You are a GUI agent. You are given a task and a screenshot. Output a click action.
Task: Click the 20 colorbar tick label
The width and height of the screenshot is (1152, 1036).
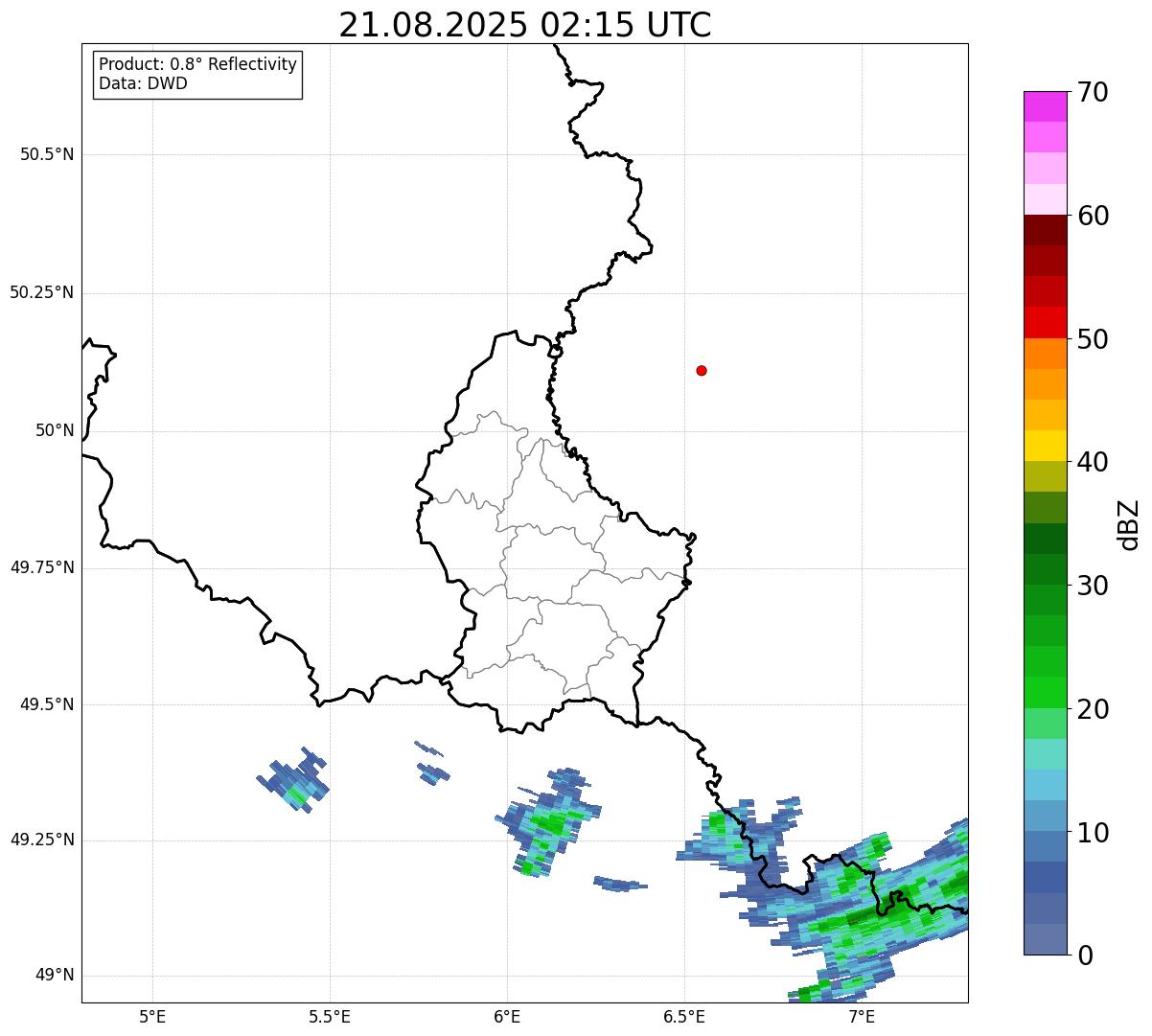point(1093,709)
